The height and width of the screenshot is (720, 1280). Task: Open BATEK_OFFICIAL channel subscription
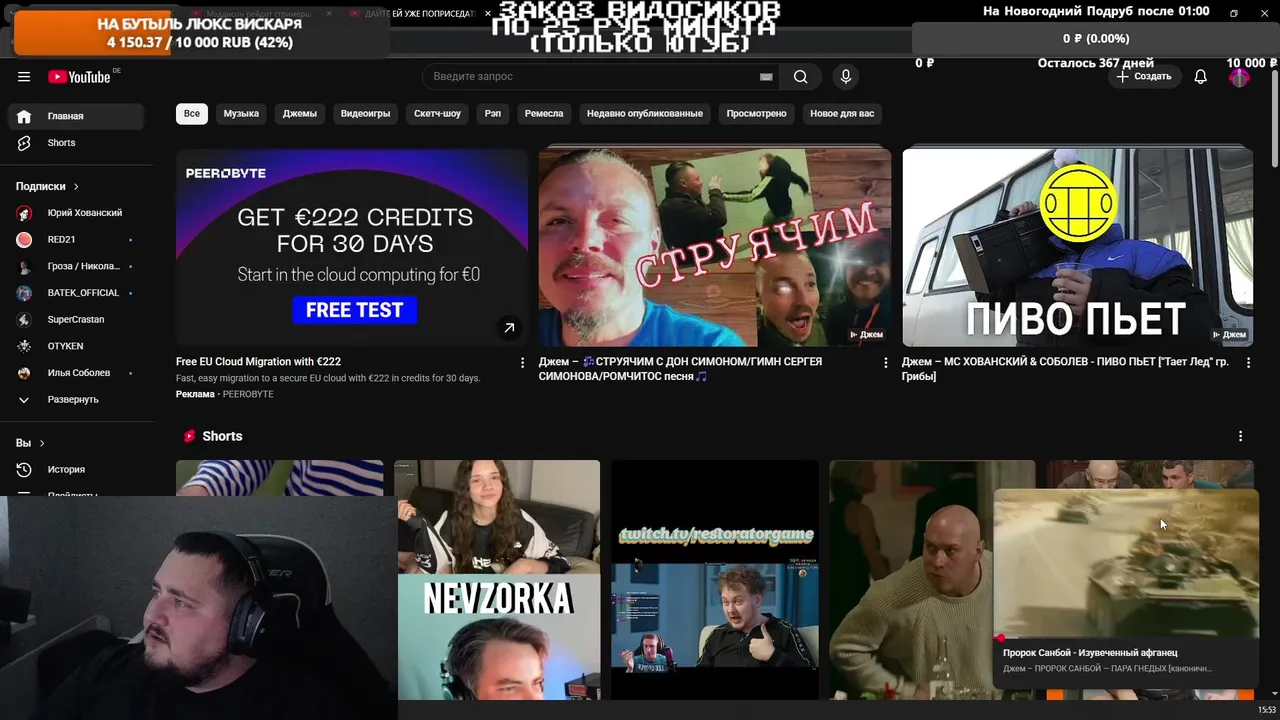76,293
